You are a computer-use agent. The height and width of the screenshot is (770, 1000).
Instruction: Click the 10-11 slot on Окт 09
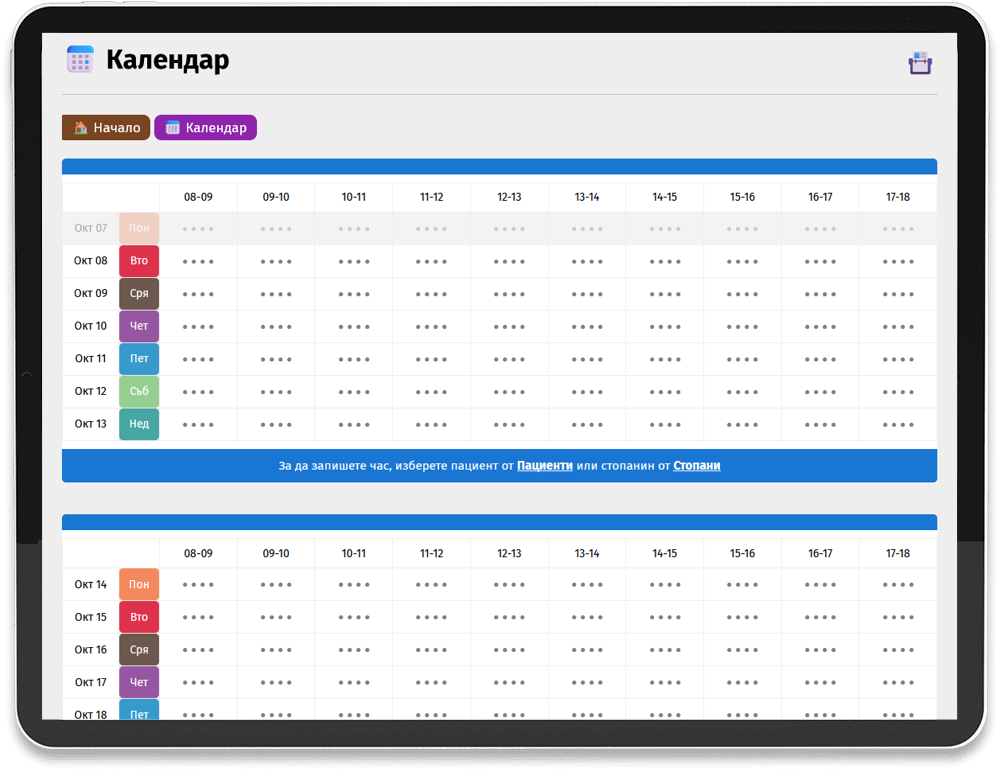coord(354,294)
